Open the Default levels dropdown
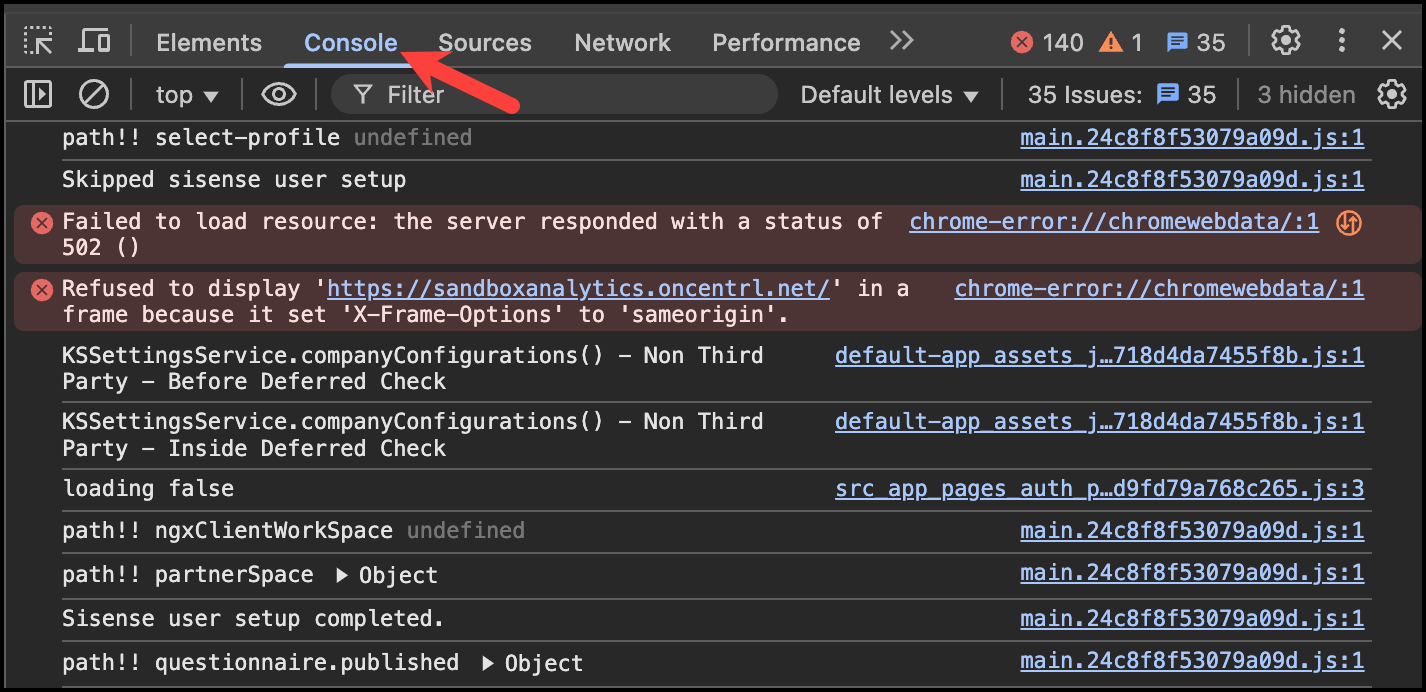1426x692 pixels. [x=888, y=94]
